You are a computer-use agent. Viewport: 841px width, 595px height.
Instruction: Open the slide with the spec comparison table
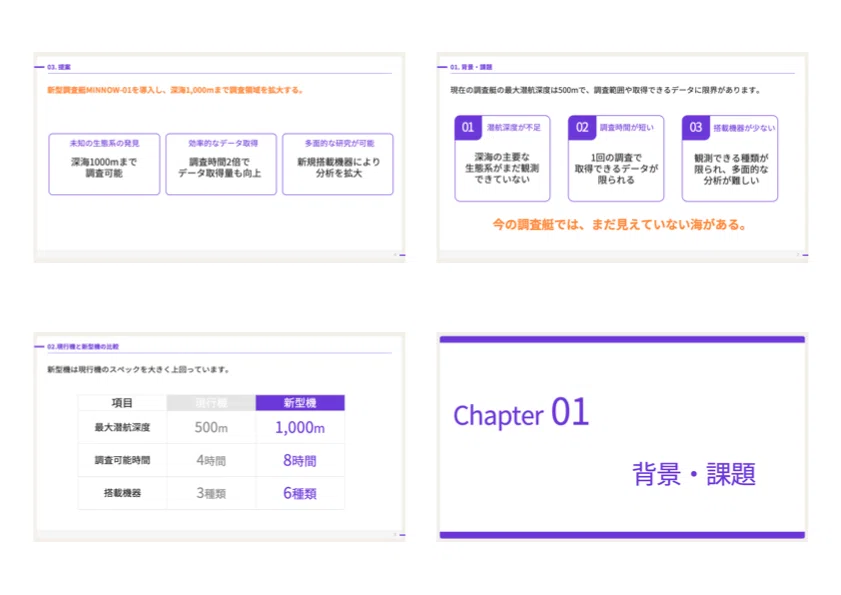coord(219,437)
